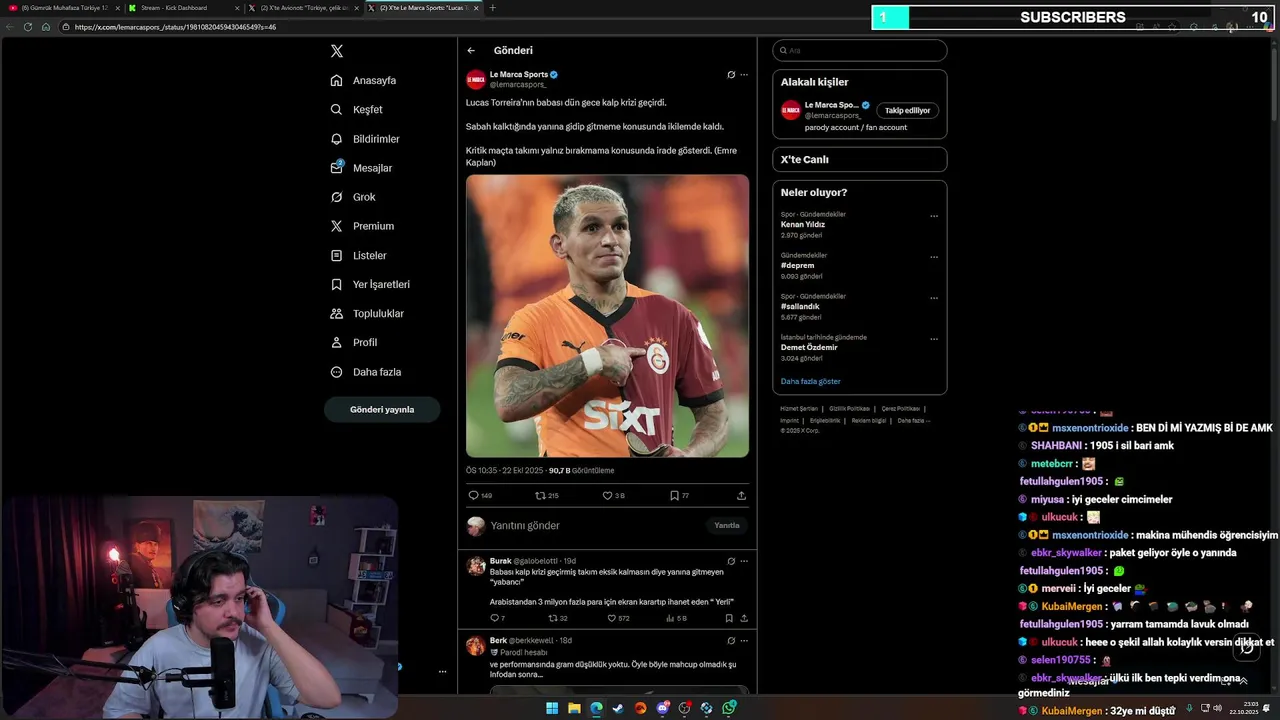Open Listeler in the sidebar
The height and width of the screenshot is (720, 1280).
coord(358,255)
